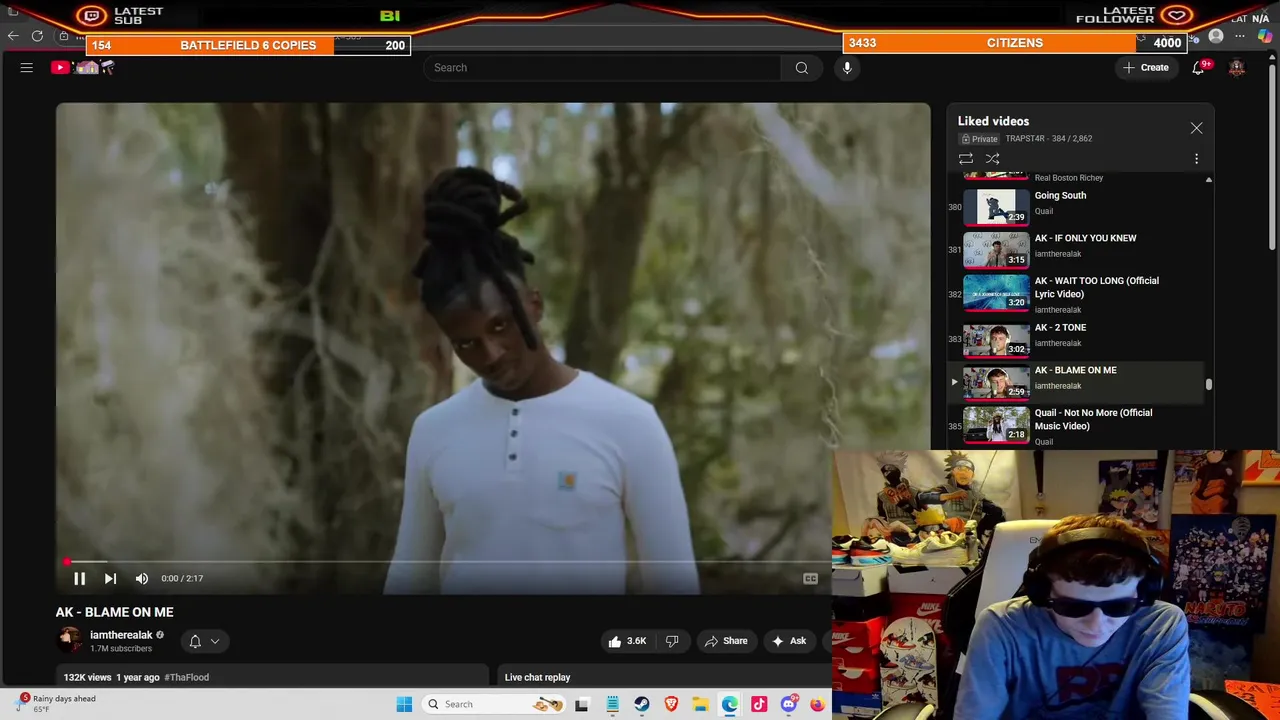
Task: Open the Liked videos playlist three-dot menu
Action: 1196,158
